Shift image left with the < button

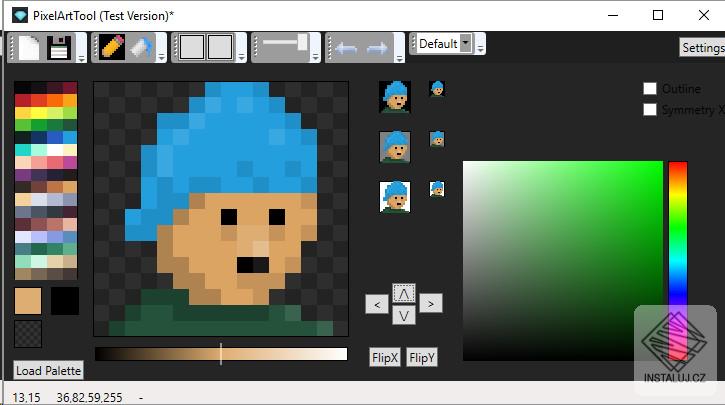377,304
